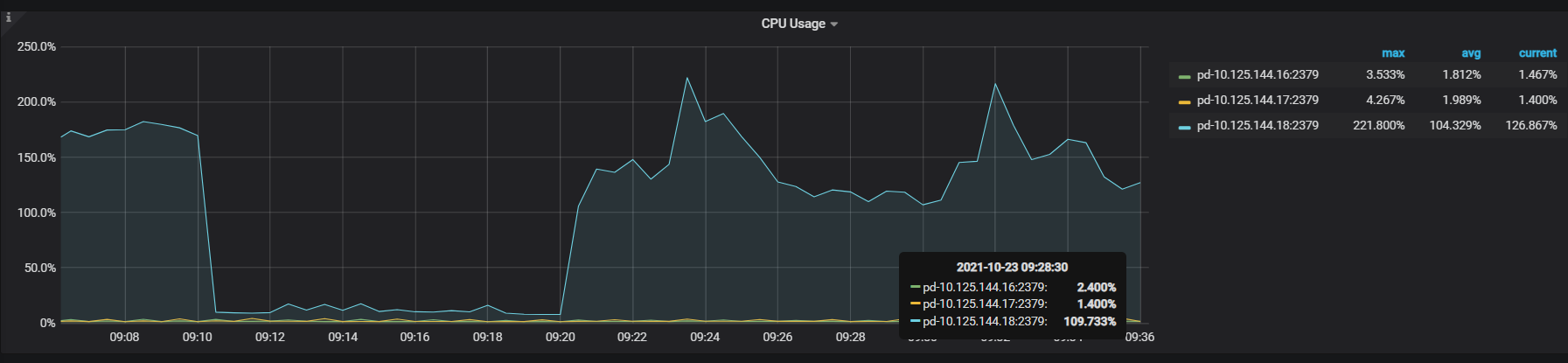Viewport: 1568px width, 363px height.
Task: Click green color swatch for pd-10.125.144.16:2379
Action: coord(1185,77)
